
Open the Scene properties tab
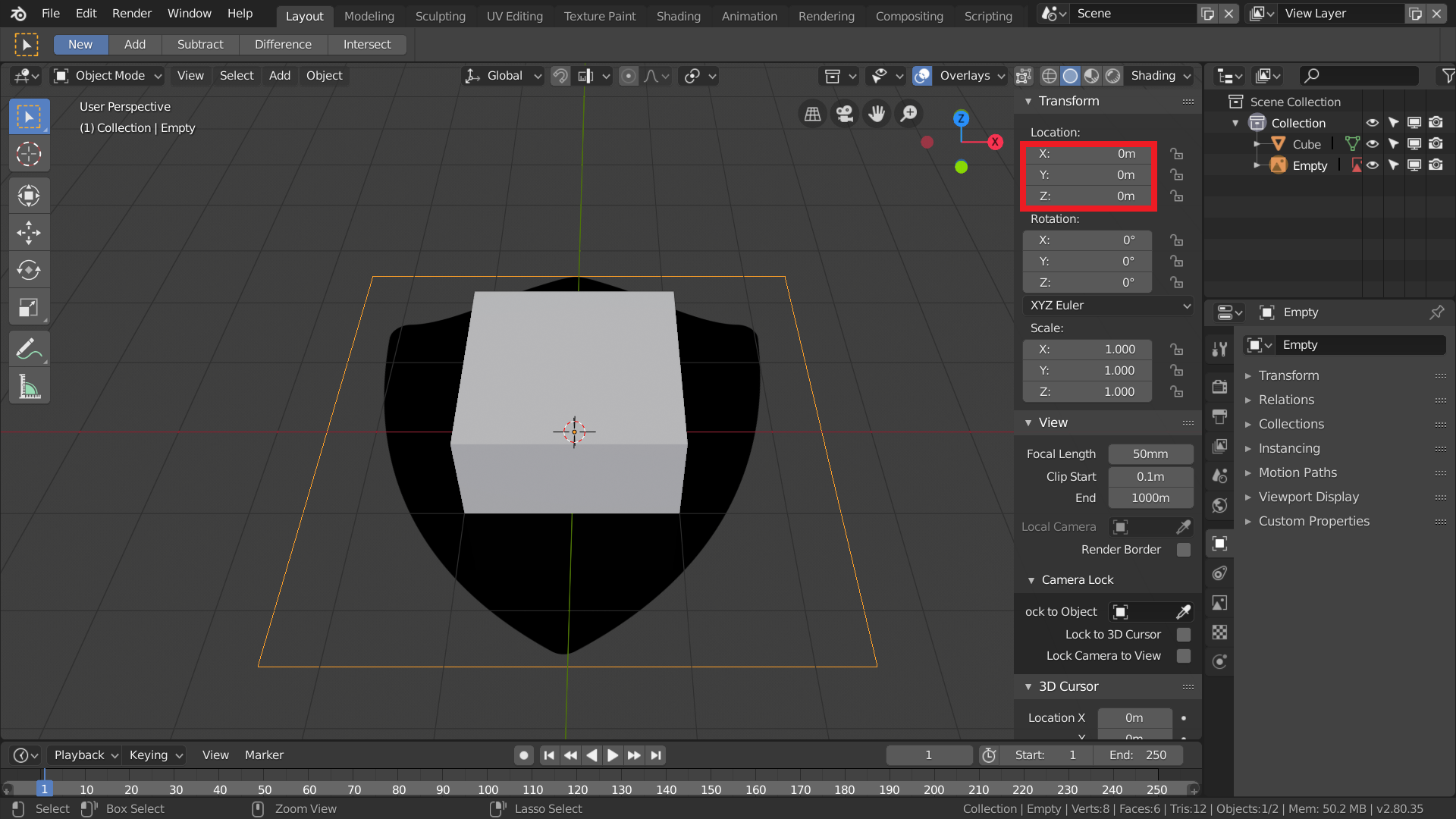click(1219, 475)
